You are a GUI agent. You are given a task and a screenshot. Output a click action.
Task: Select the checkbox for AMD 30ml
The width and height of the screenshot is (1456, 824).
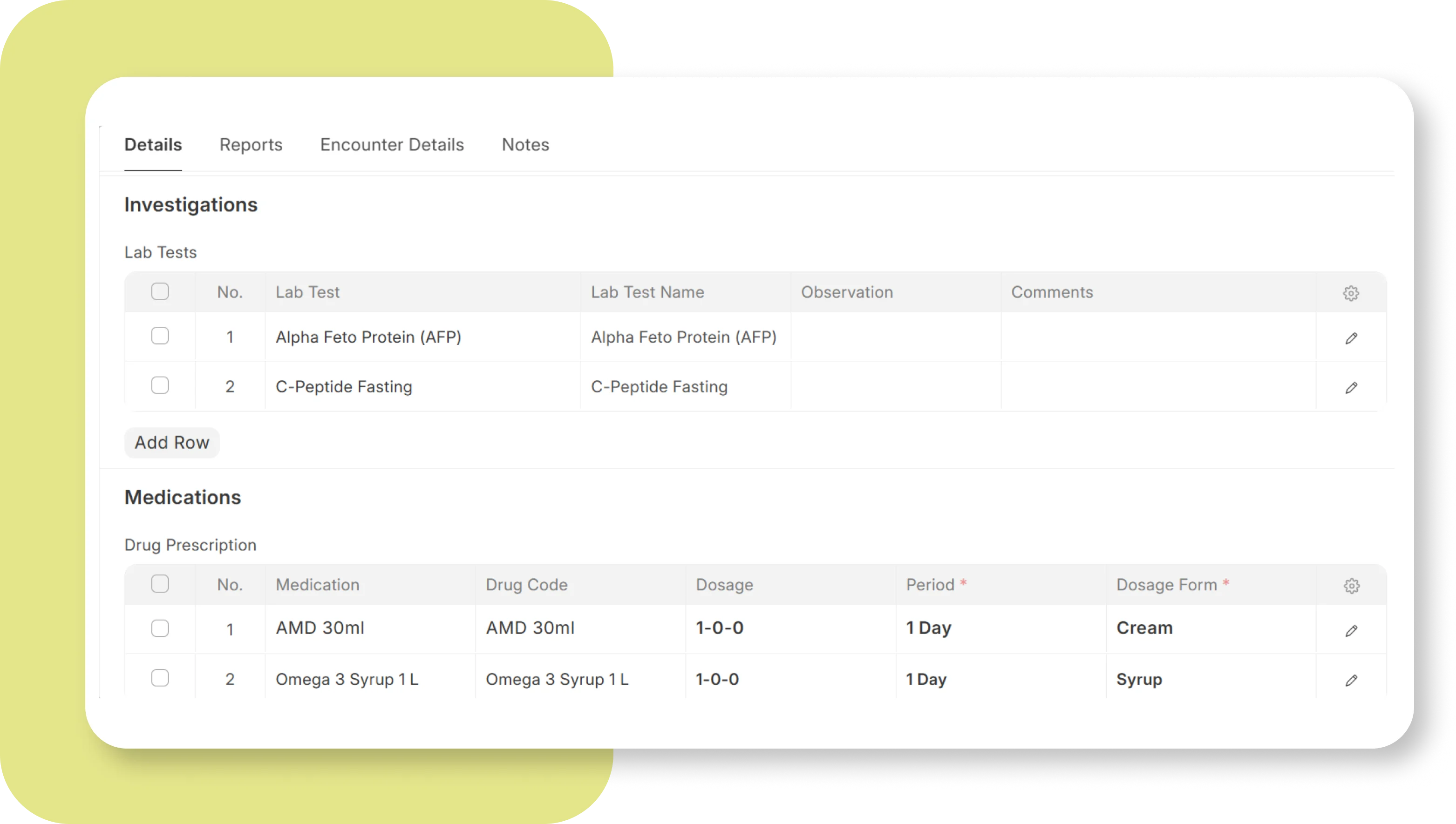click(160, 628)
